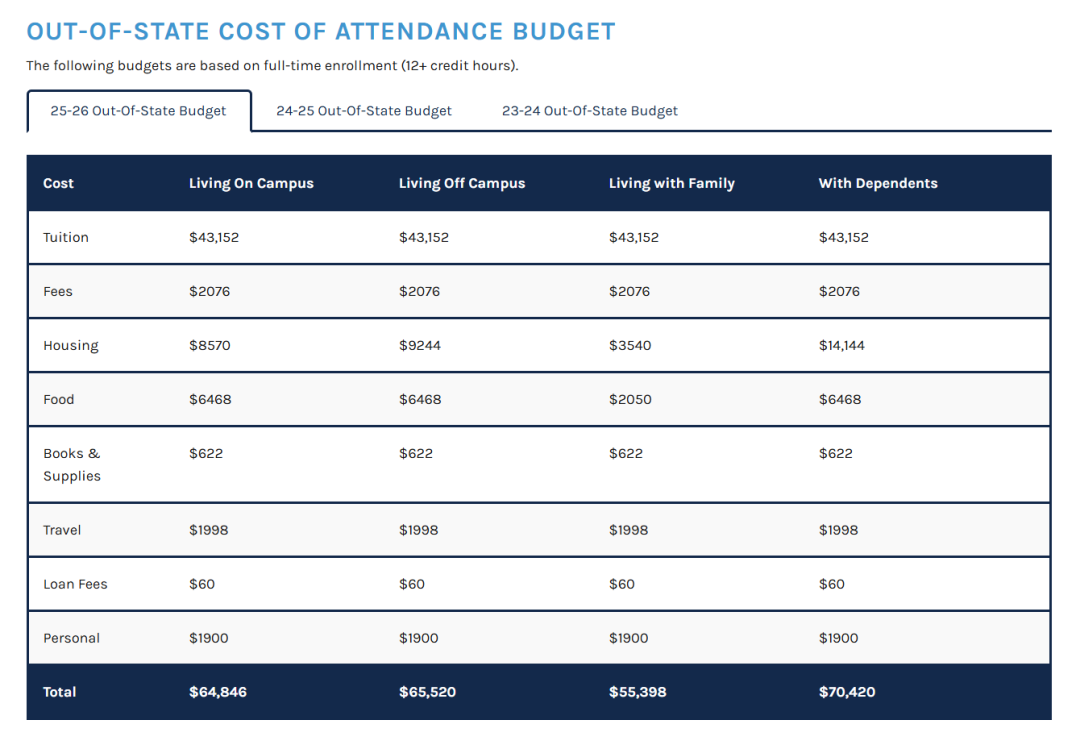Click the Living On Campus column header

click(251, 183)
